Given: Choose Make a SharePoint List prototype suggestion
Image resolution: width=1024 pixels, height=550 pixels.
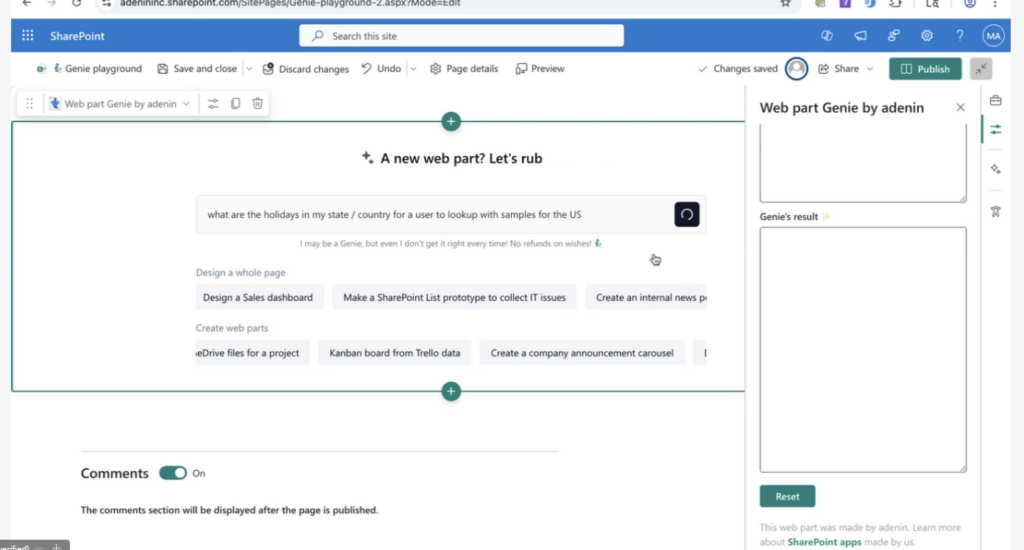Looking at the screenshot, I should point(455,297).
